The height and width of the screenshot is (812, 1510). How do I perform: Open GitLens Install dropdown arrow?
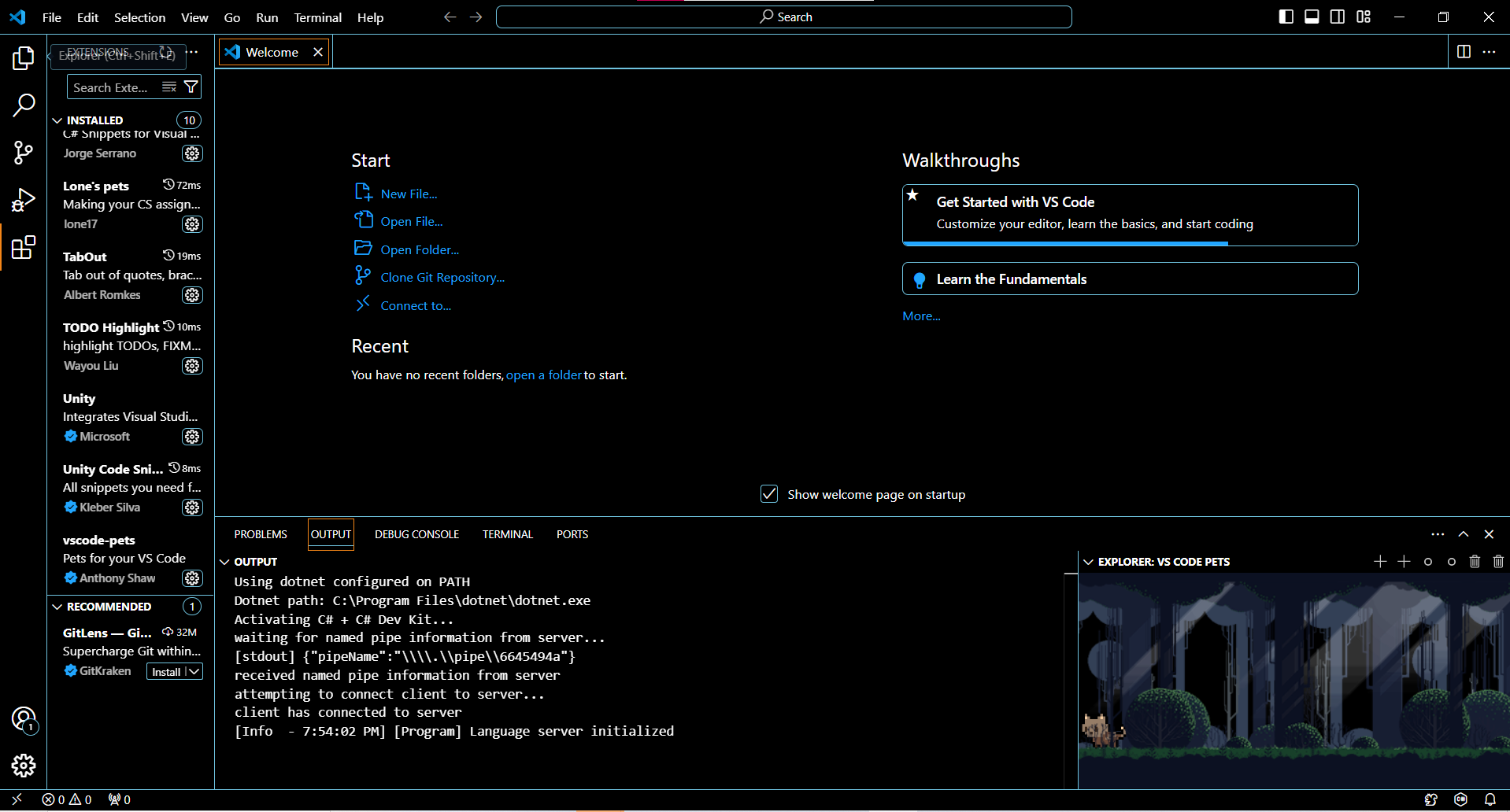point(194,671)
